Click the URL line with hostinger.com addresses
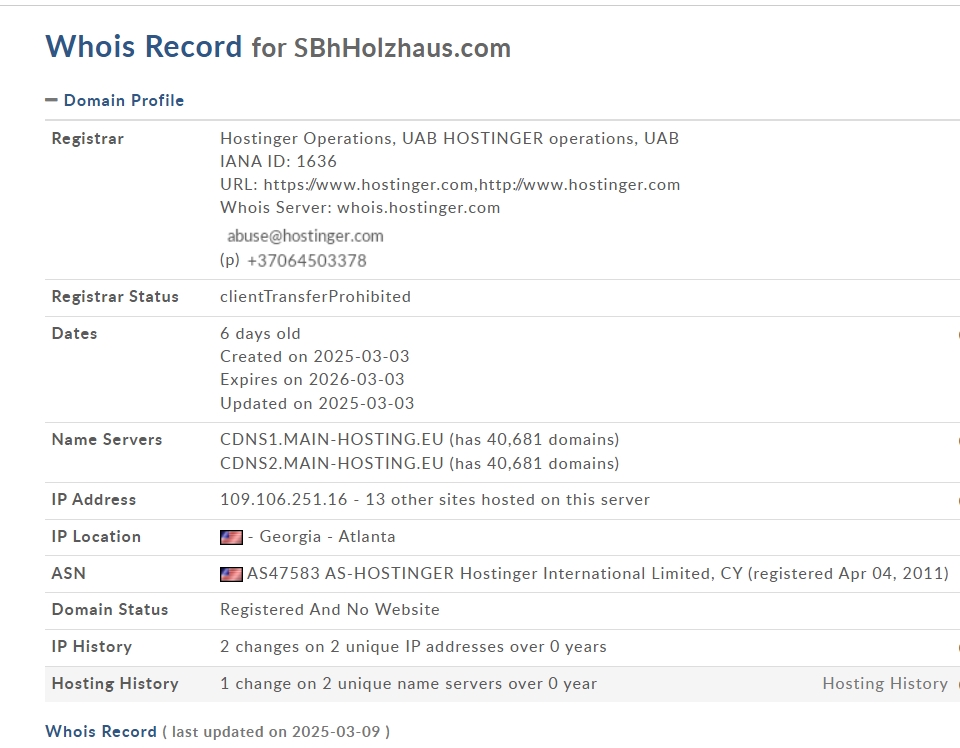The height and width of the screenshot is (748, 960). click(x=450, y=185)
